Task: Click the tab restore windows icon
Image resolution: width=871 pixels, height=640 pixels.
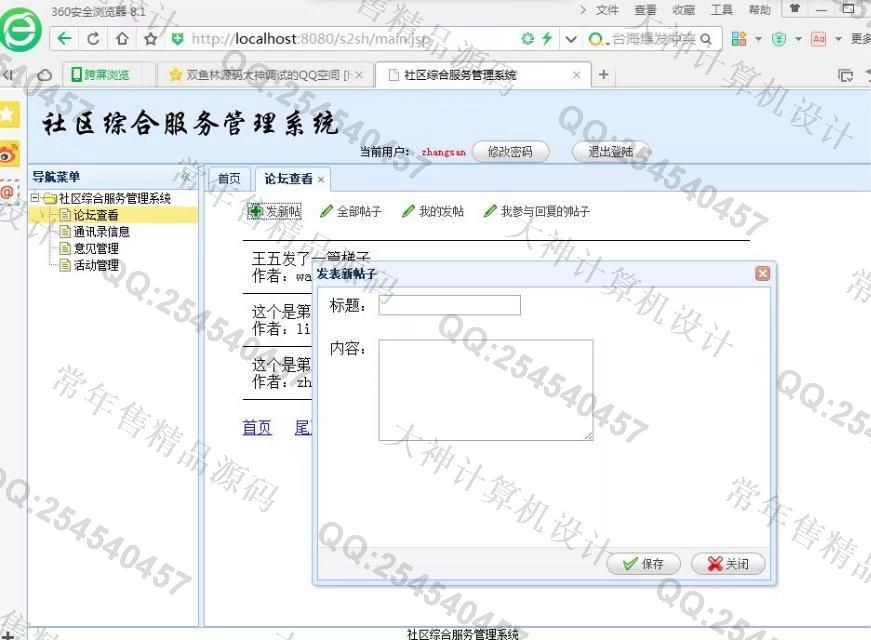Action: pos(845,75)
